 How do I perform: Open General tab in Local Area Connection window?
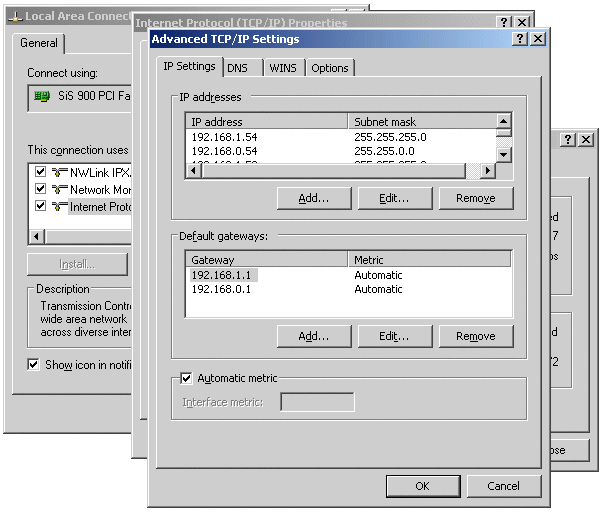[39, 43]
